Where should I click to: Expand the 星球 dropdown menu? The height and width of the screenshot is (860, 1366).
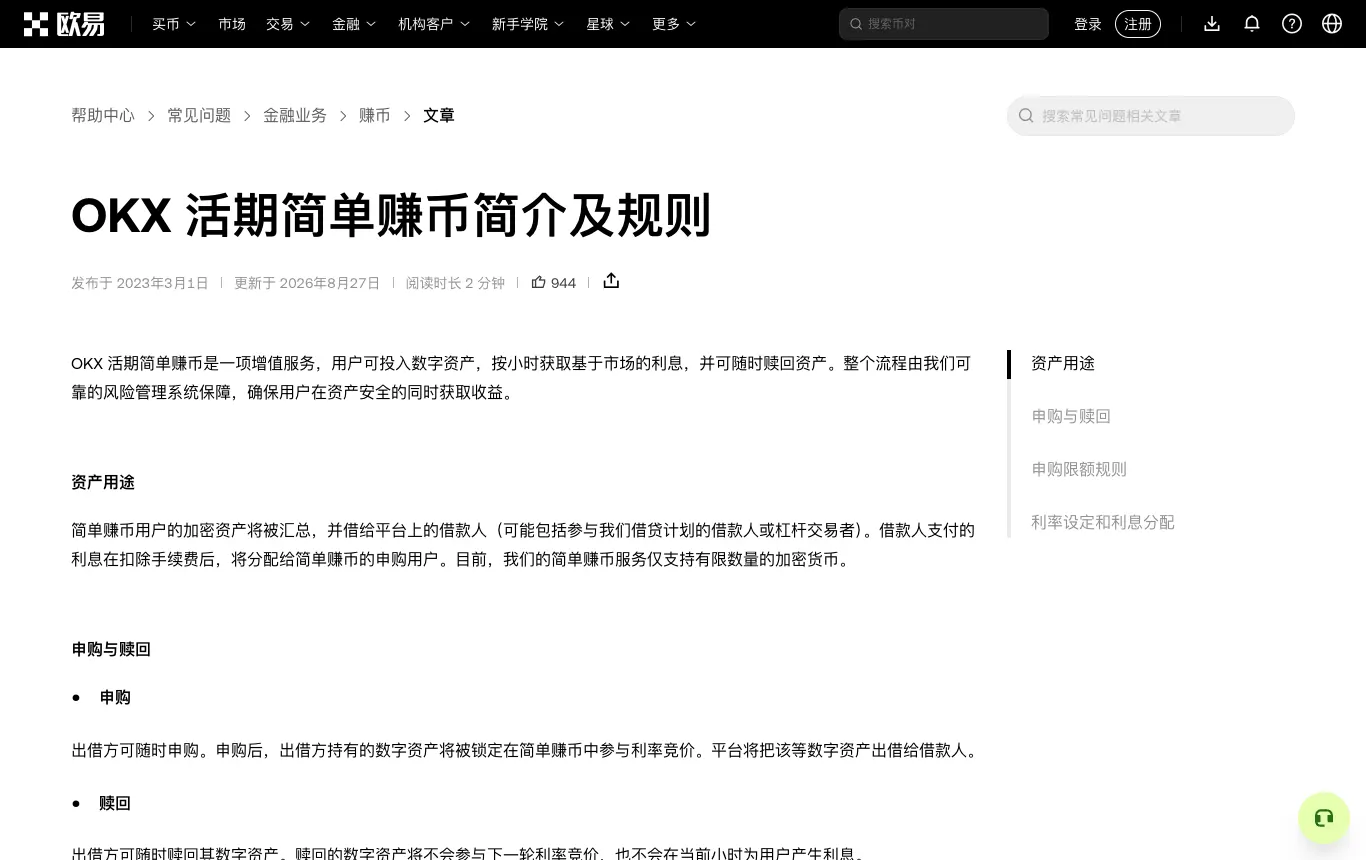click(608, 24)
